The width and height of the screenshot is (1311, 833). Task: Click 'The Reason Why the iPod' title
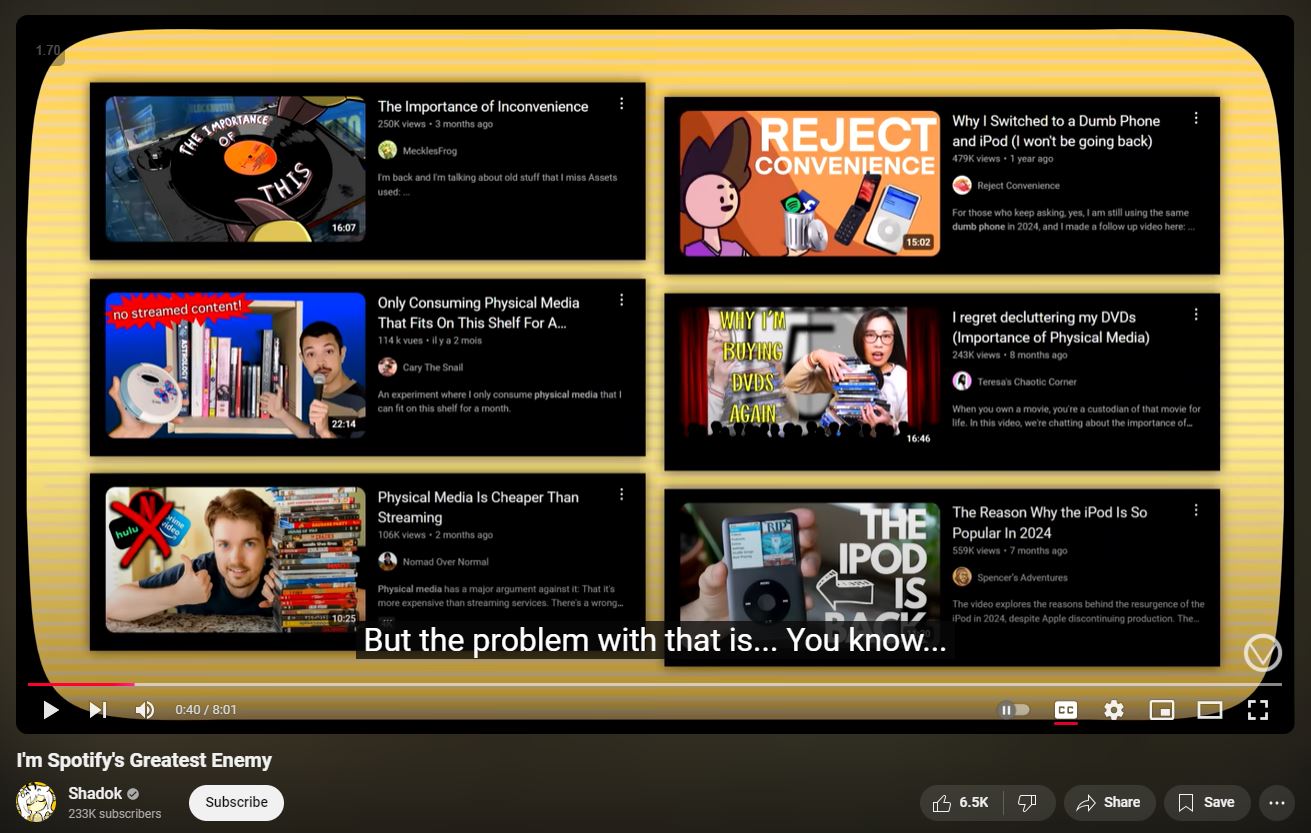coord(1050,522)
